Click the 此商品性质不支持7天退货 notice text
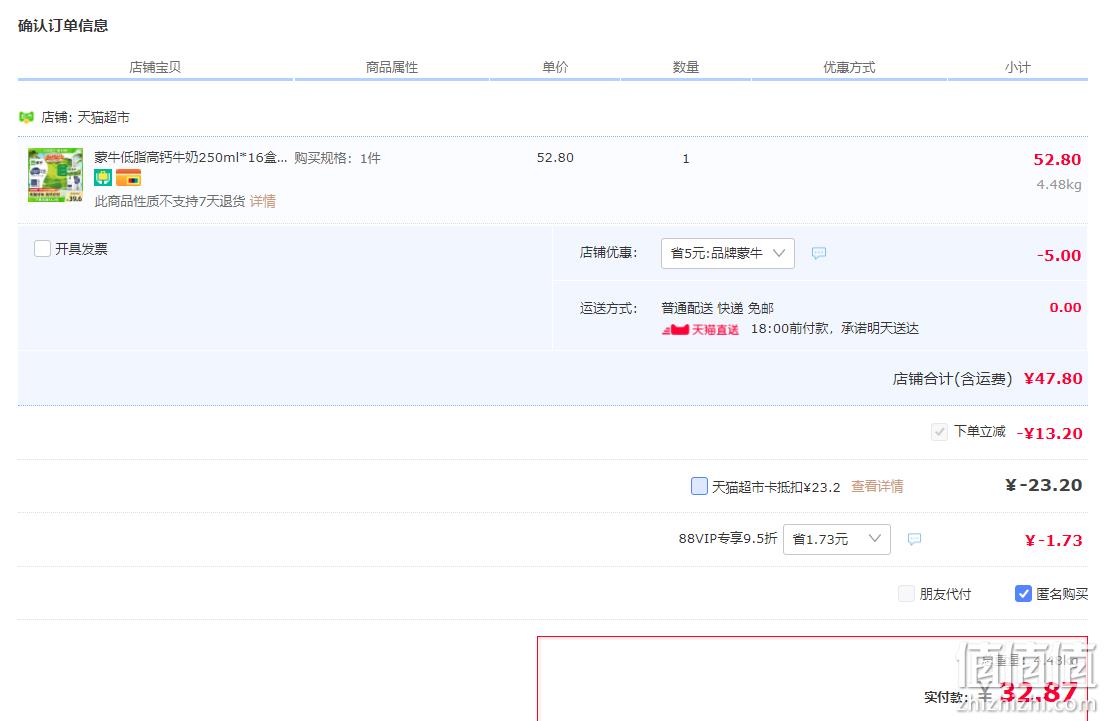The image size is (1106, 721). pos(170,201)
